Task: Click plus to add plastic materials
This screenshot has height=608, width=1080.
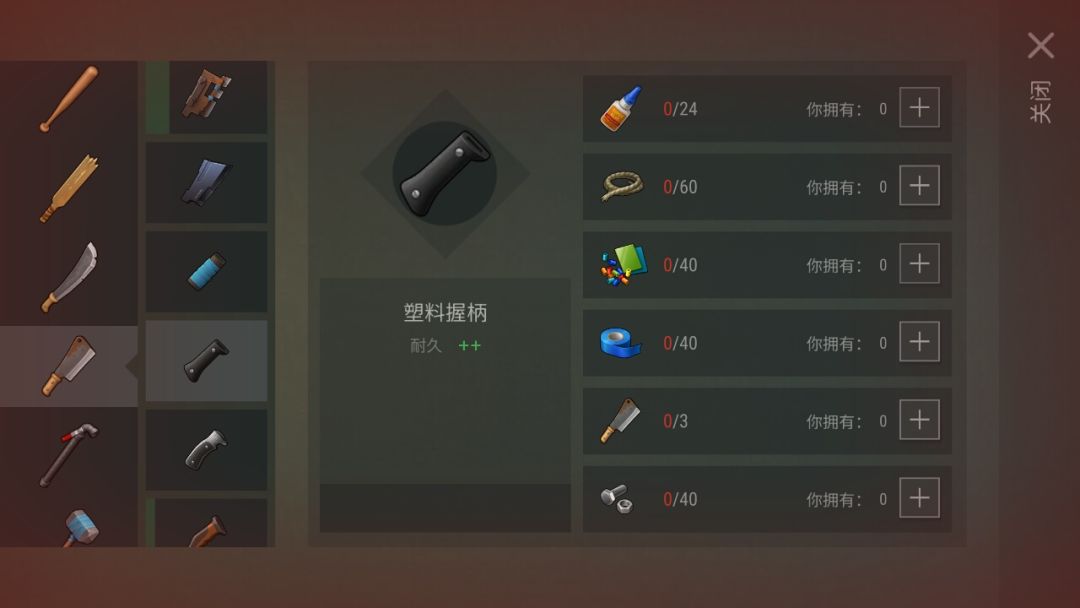Action: point(920,264)
